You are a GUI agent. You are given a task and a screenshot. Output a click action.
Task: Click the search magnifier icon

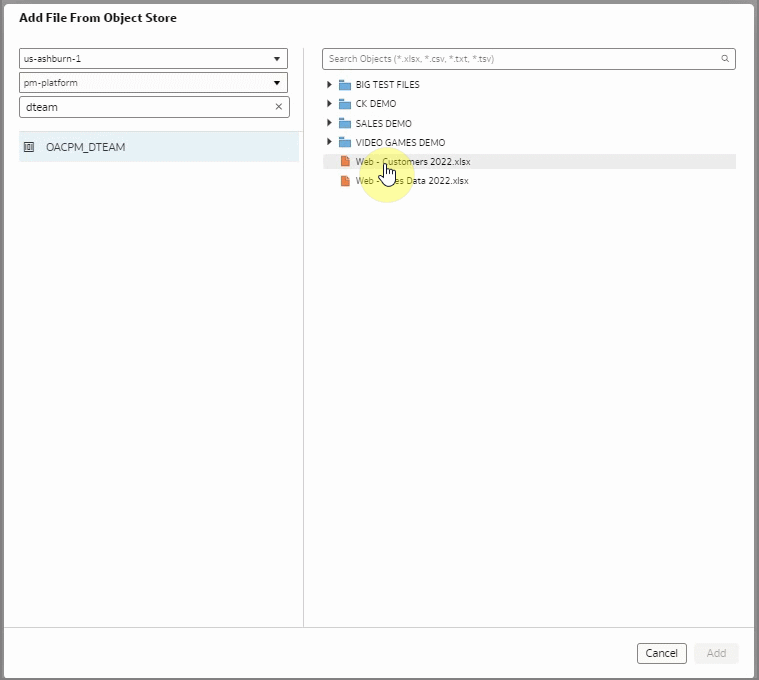click(725, 59)
